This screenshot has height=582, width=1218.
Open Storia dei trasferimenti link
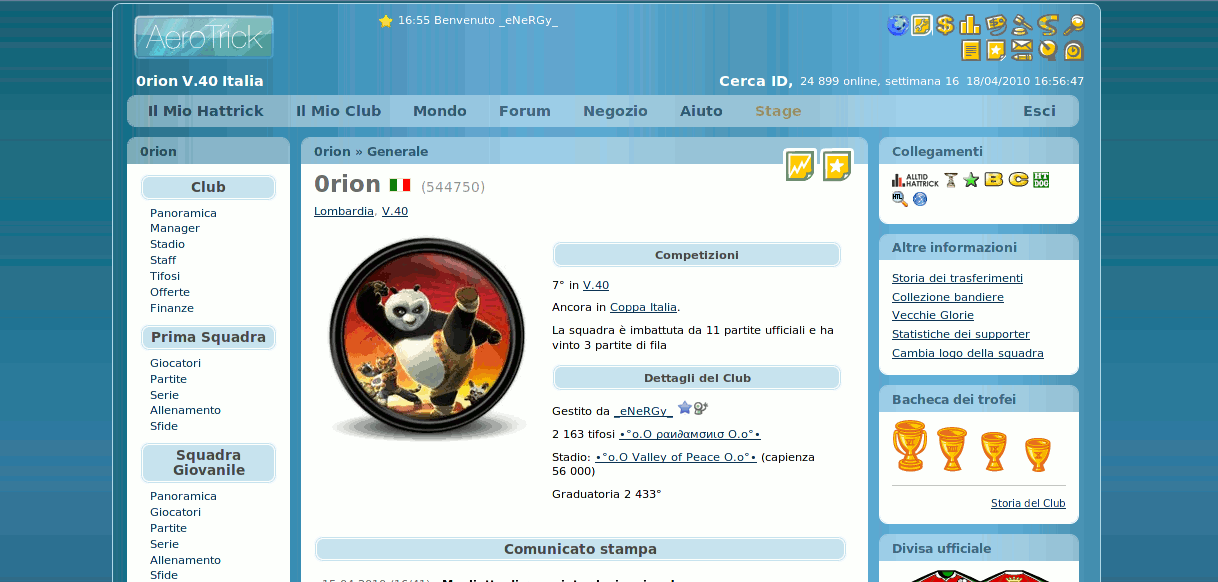pyautogui.click(x=957, y=278)
